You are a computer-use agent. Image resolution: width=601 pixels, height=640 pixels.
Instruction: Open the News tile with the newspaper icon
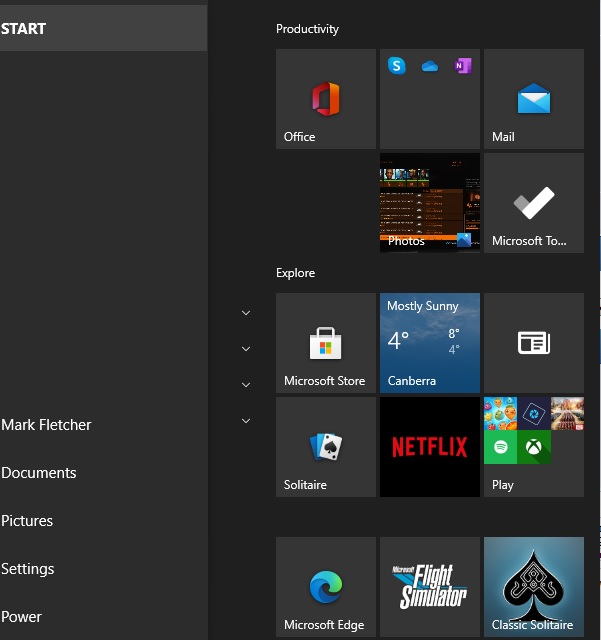coord(534,343)
